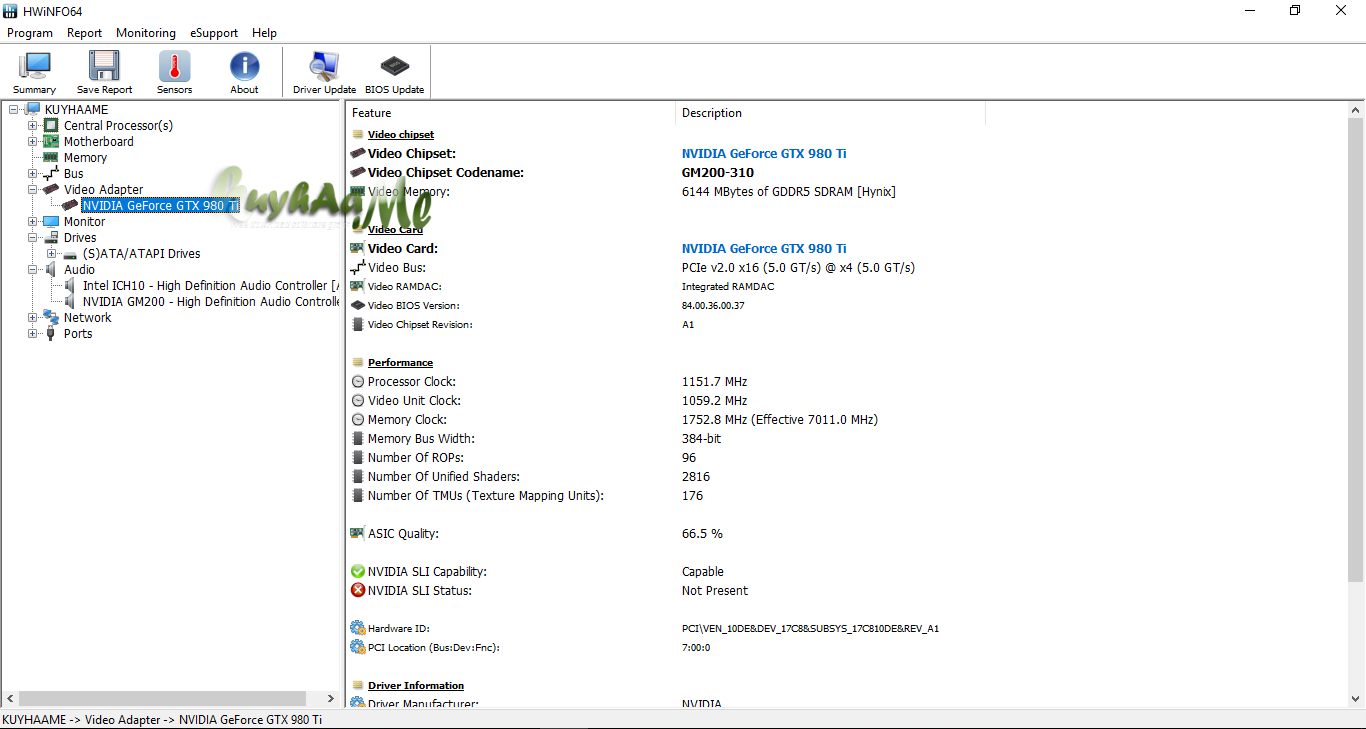Screen dimensions: 1366x729
Task: Click the tree pane left scroll arrow
Action: [x=9, y=698]
